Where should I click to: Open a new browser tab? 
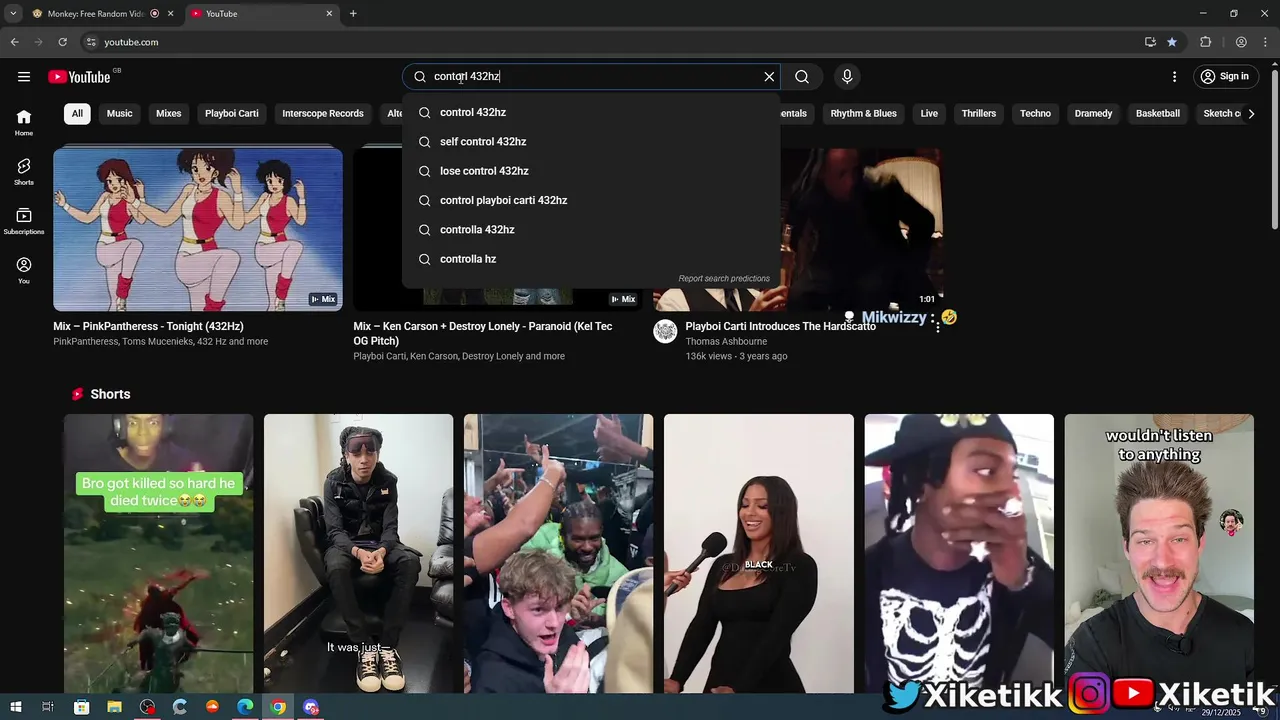(353, 14)
